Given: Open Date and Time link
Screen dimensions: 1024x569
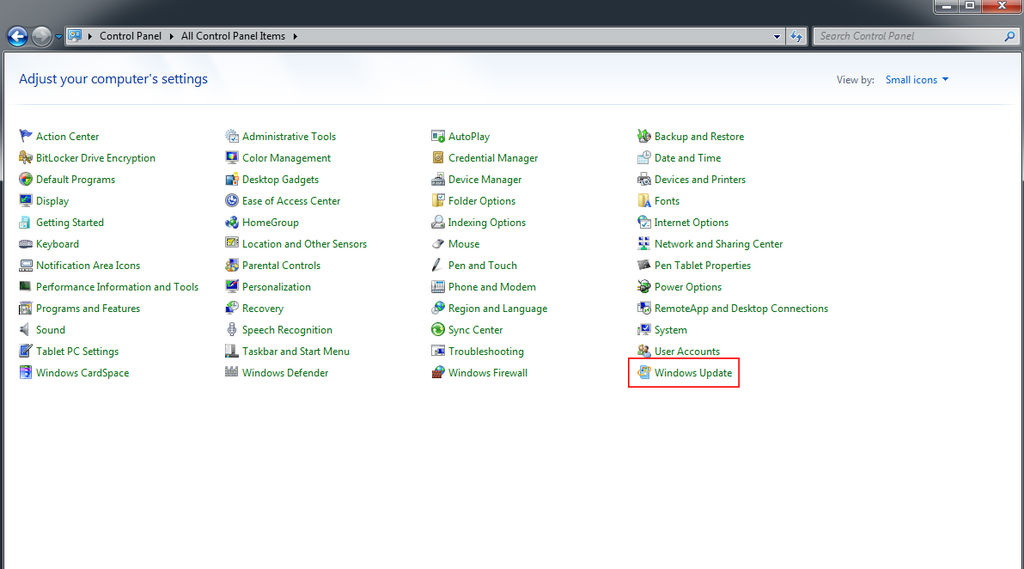Looking at the screenshot, I should tap(688, 158).
